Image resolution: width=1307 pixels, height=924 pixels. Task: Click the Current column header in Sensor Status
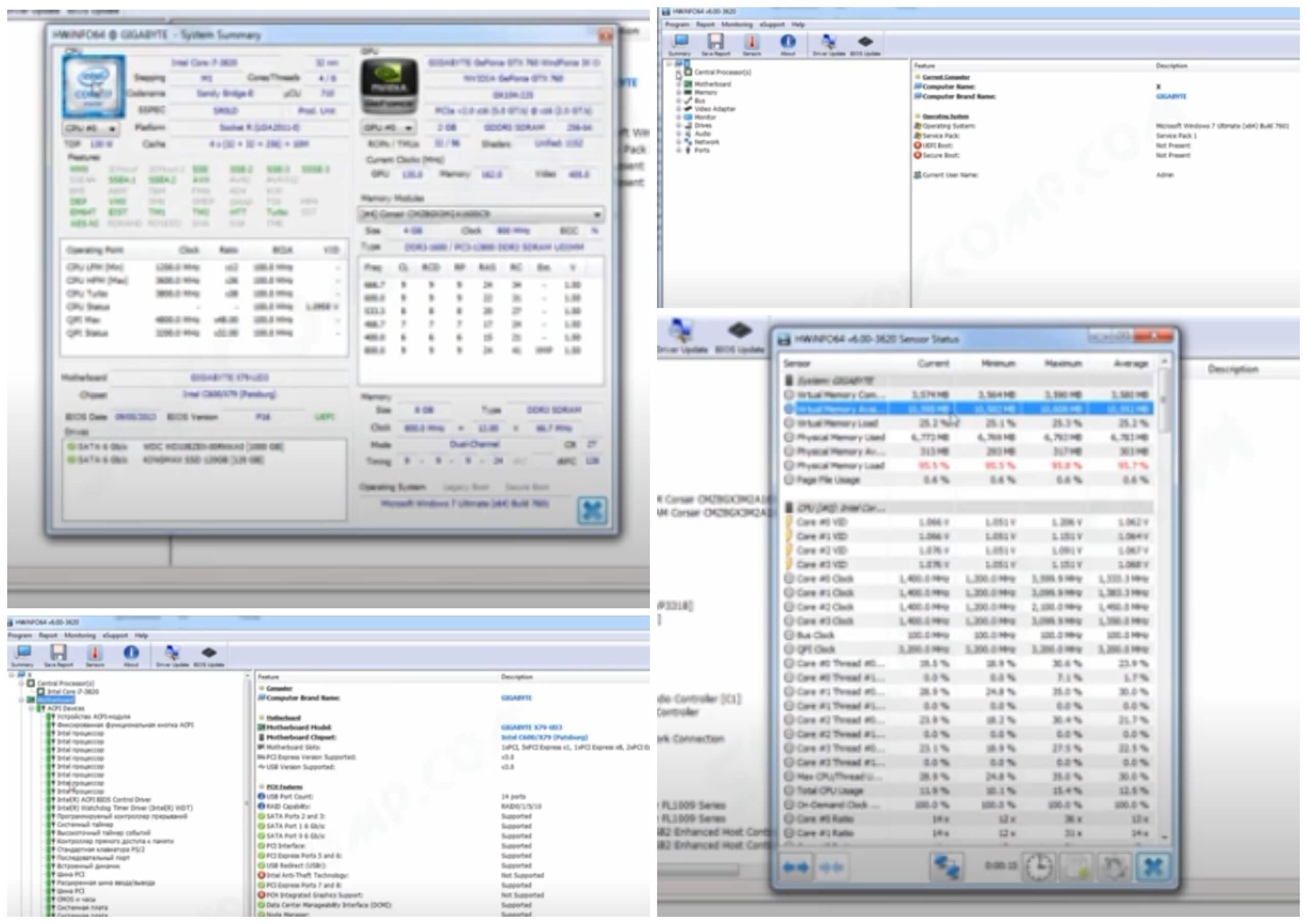(x=933, y=364)
